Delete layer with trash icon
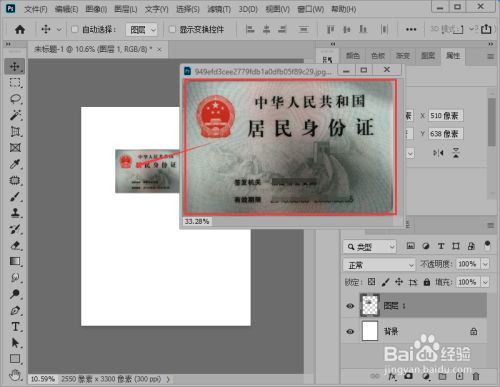The height and width of the screenshot is (387, 500). (476, 376)
